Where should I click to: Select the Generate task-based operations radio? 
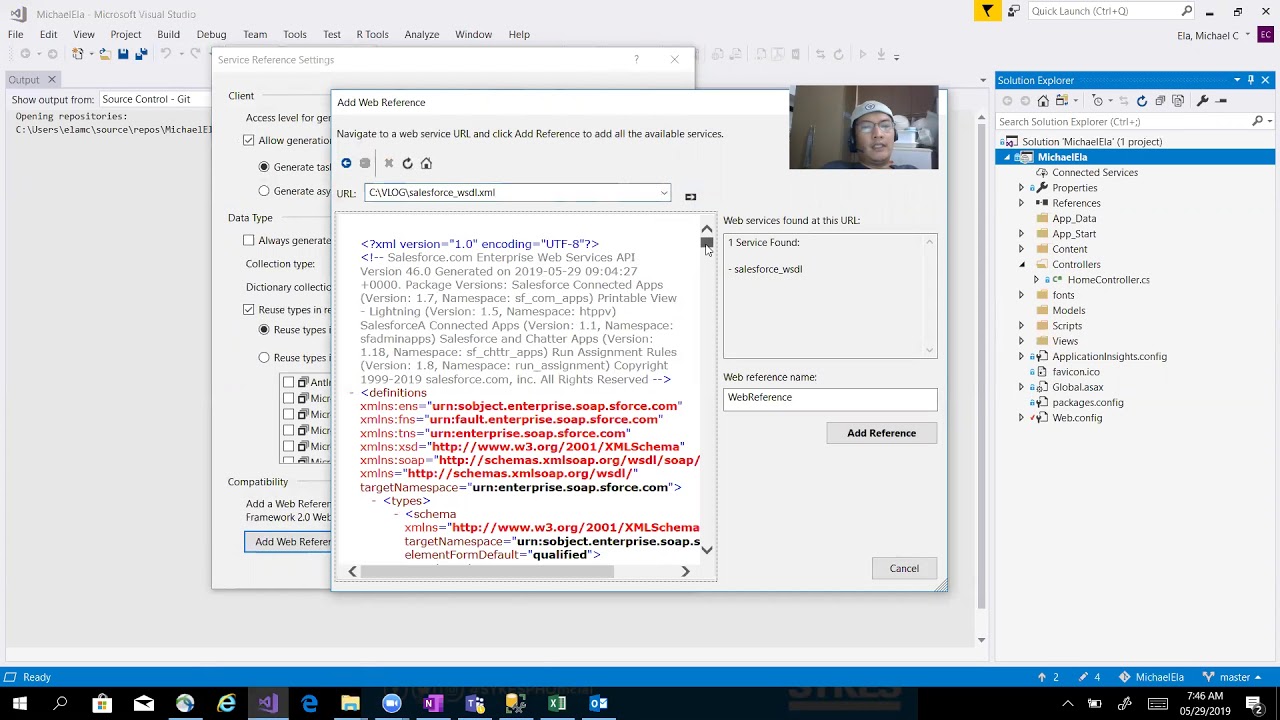point(264,167)
